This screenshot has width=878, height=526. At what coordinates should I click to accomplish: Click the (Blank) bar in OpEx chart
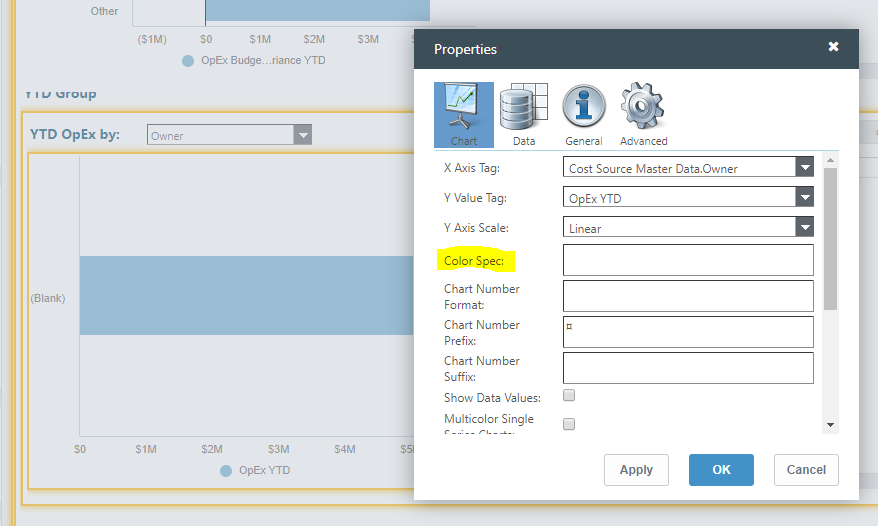tap(246, 295)
